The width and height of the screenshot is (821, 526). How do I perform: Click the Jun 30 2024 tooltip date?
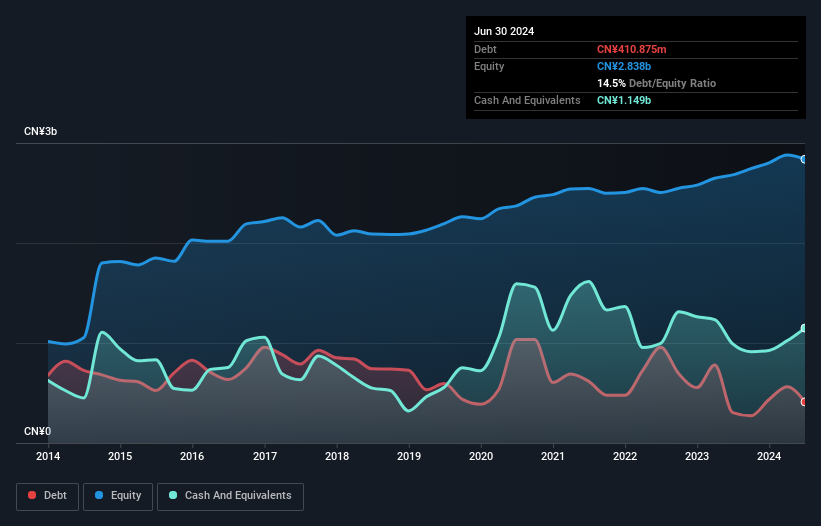[504, 31]
